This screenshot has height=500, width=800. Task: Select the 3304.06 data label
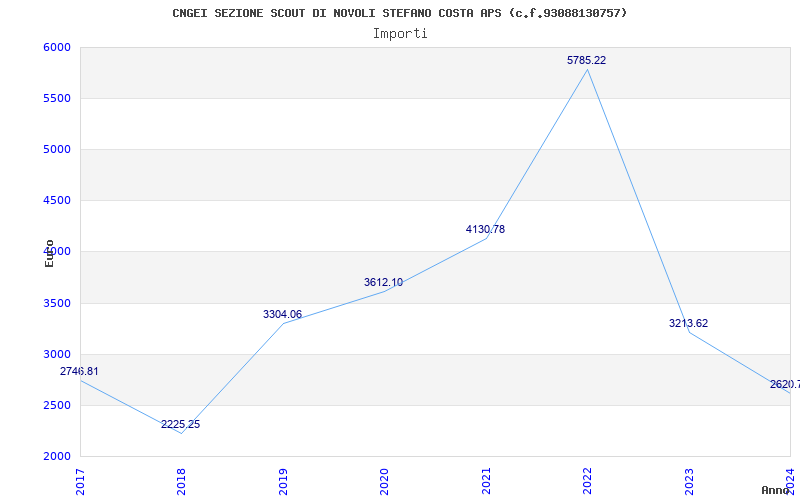[x=282, y=314]
